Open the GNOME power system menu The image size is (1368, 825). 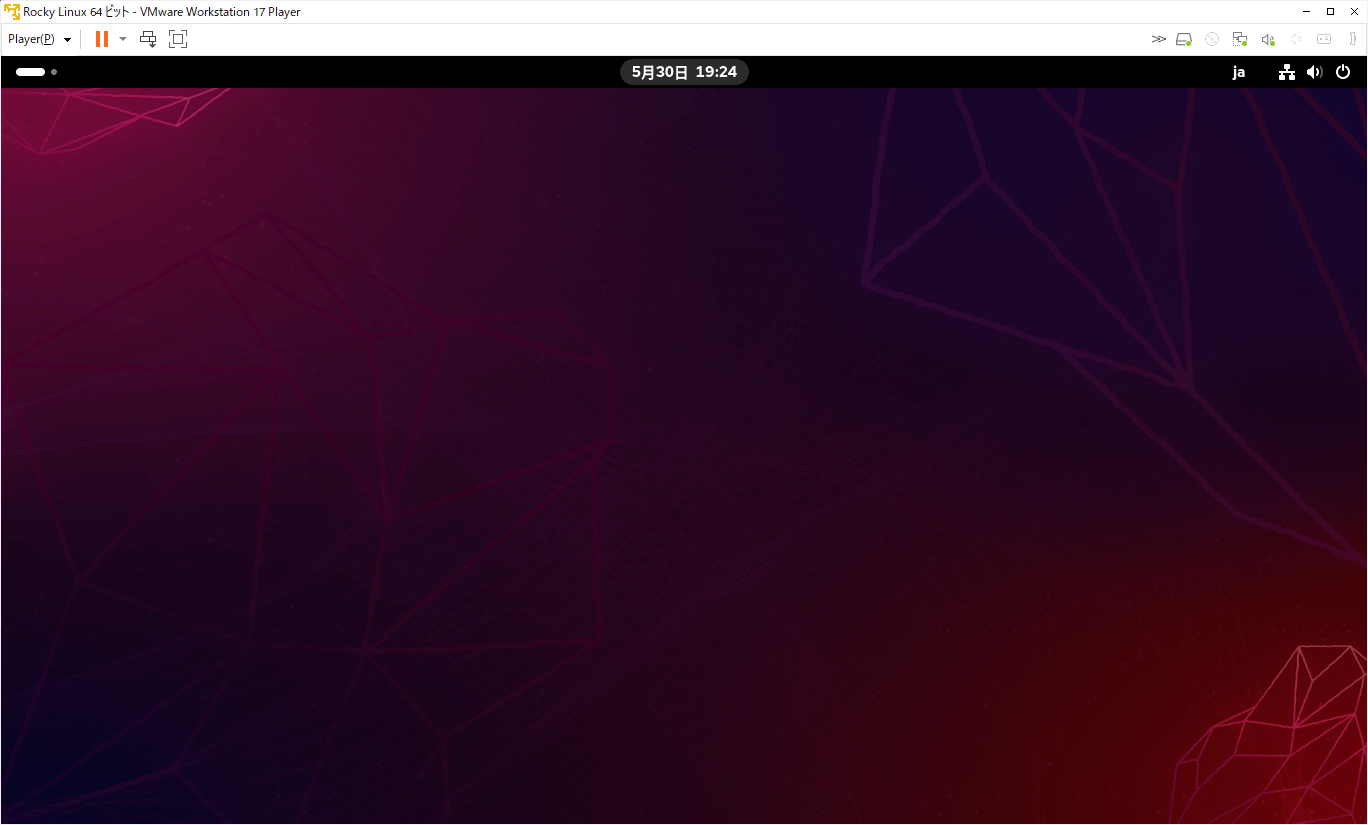[x=1343, y=72]
